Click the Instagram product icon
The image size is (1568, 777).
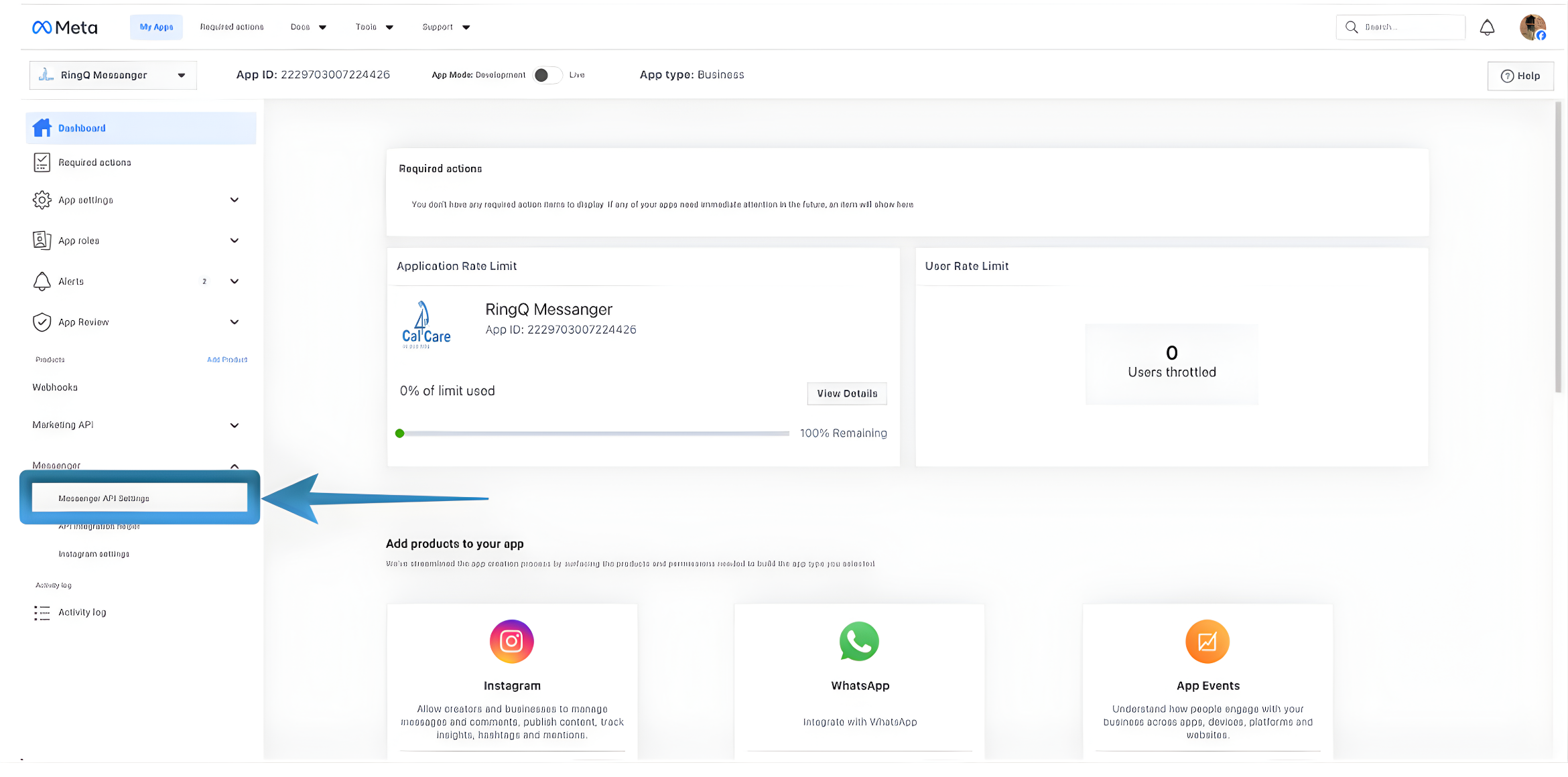(x=511, y=641)
